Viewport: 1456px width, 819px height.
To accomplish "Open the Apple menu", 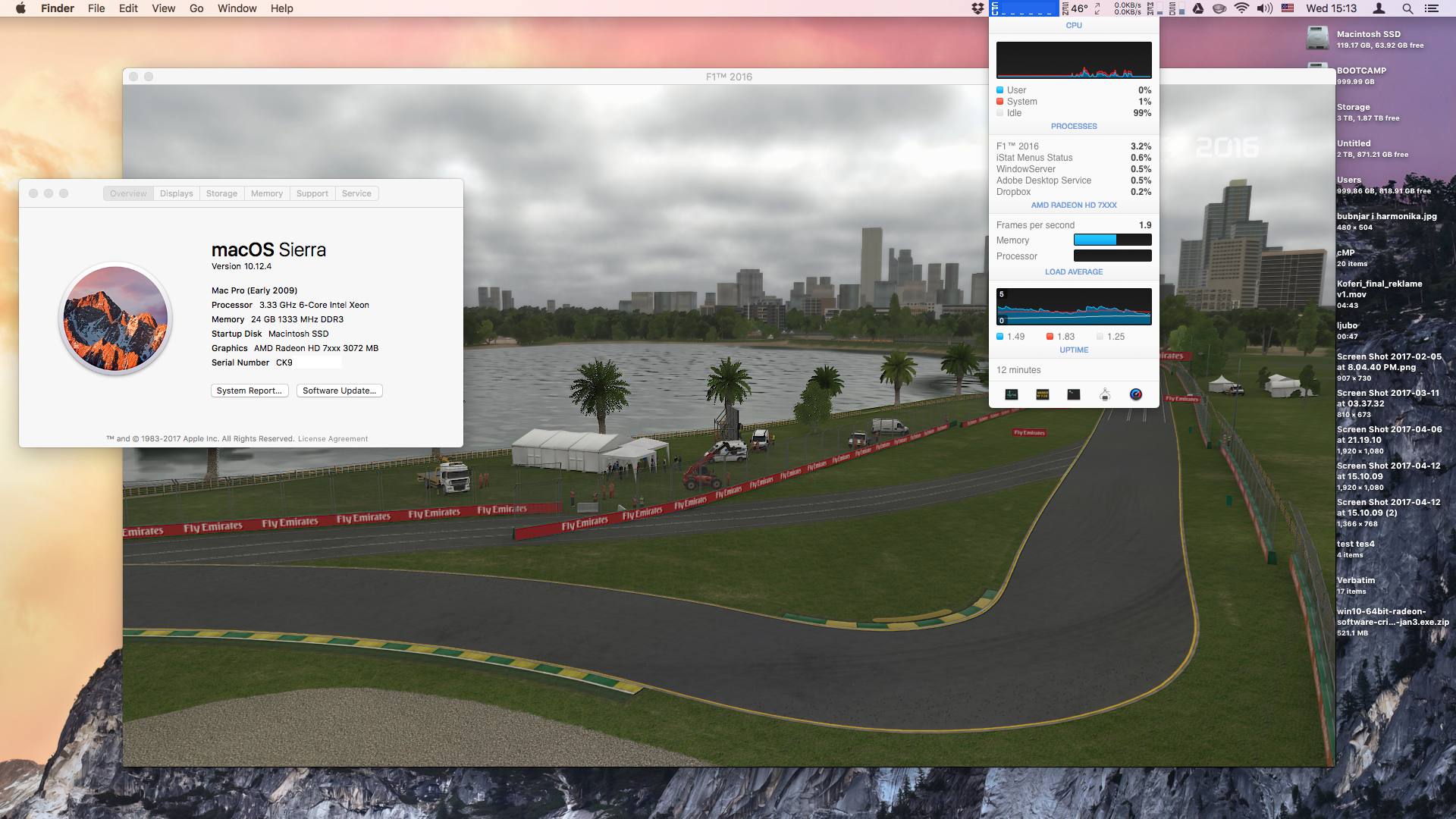I will (x=20, y=8).
